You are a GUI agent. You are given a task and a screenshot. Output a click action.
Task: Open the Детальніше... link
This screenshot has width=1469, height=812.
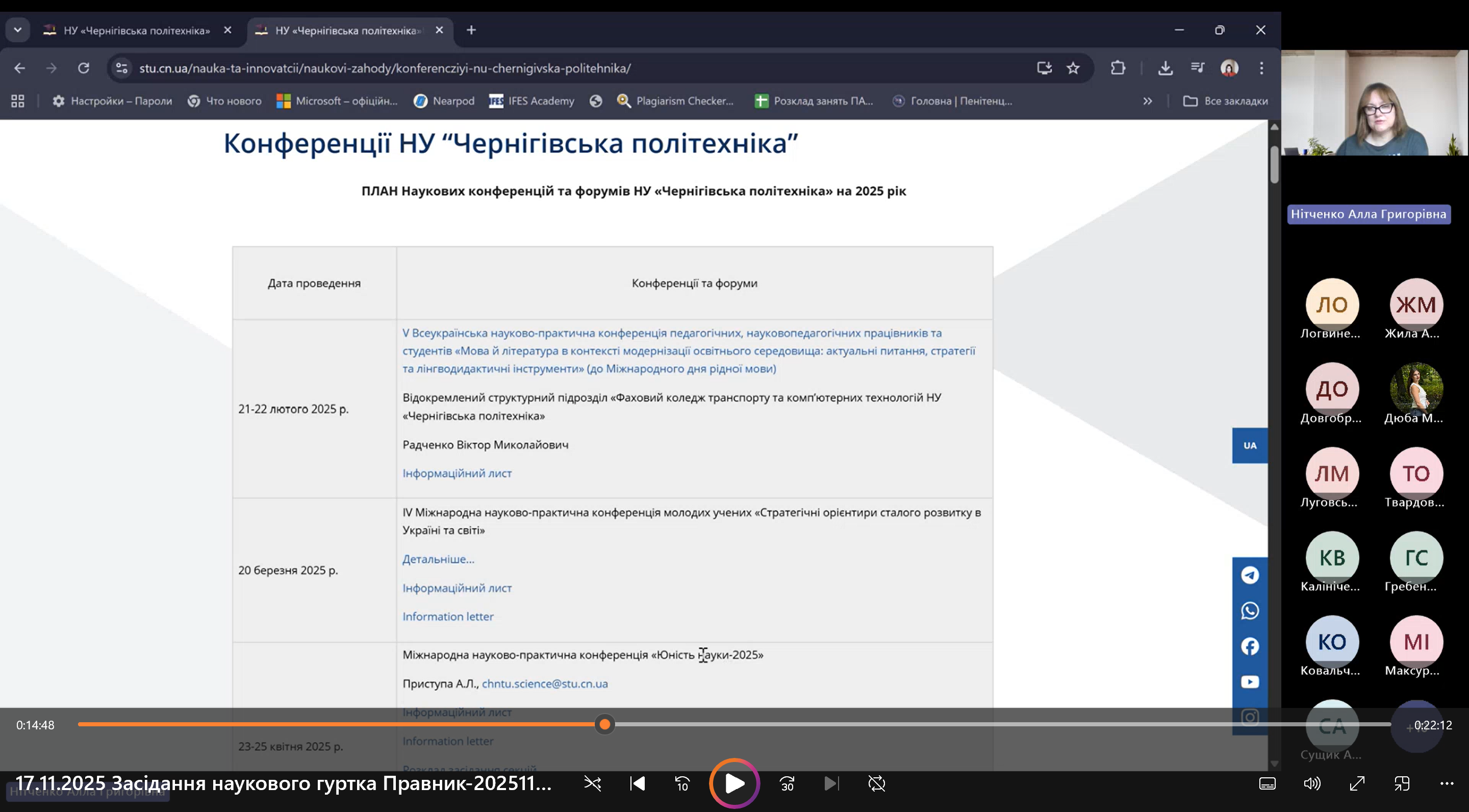438,559
